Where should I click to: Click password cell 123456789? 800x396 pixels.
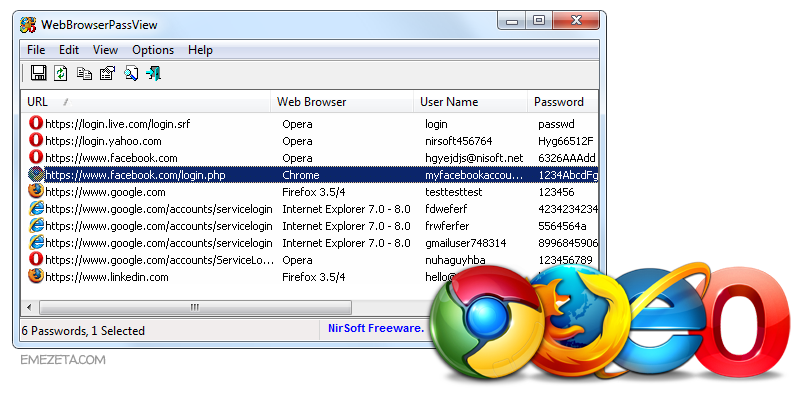pyautogui.click(x=565, y=260)
